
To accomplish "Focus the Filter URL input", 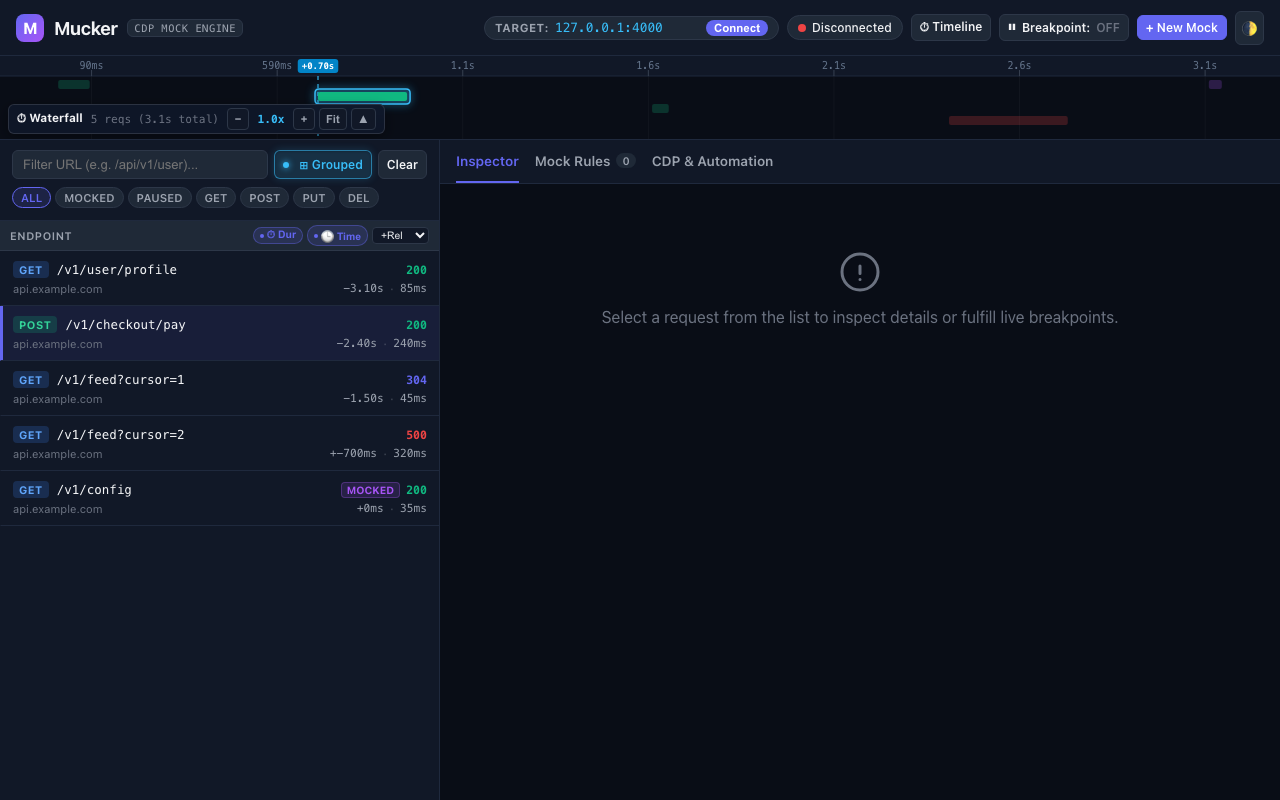I will pos(140,164).
